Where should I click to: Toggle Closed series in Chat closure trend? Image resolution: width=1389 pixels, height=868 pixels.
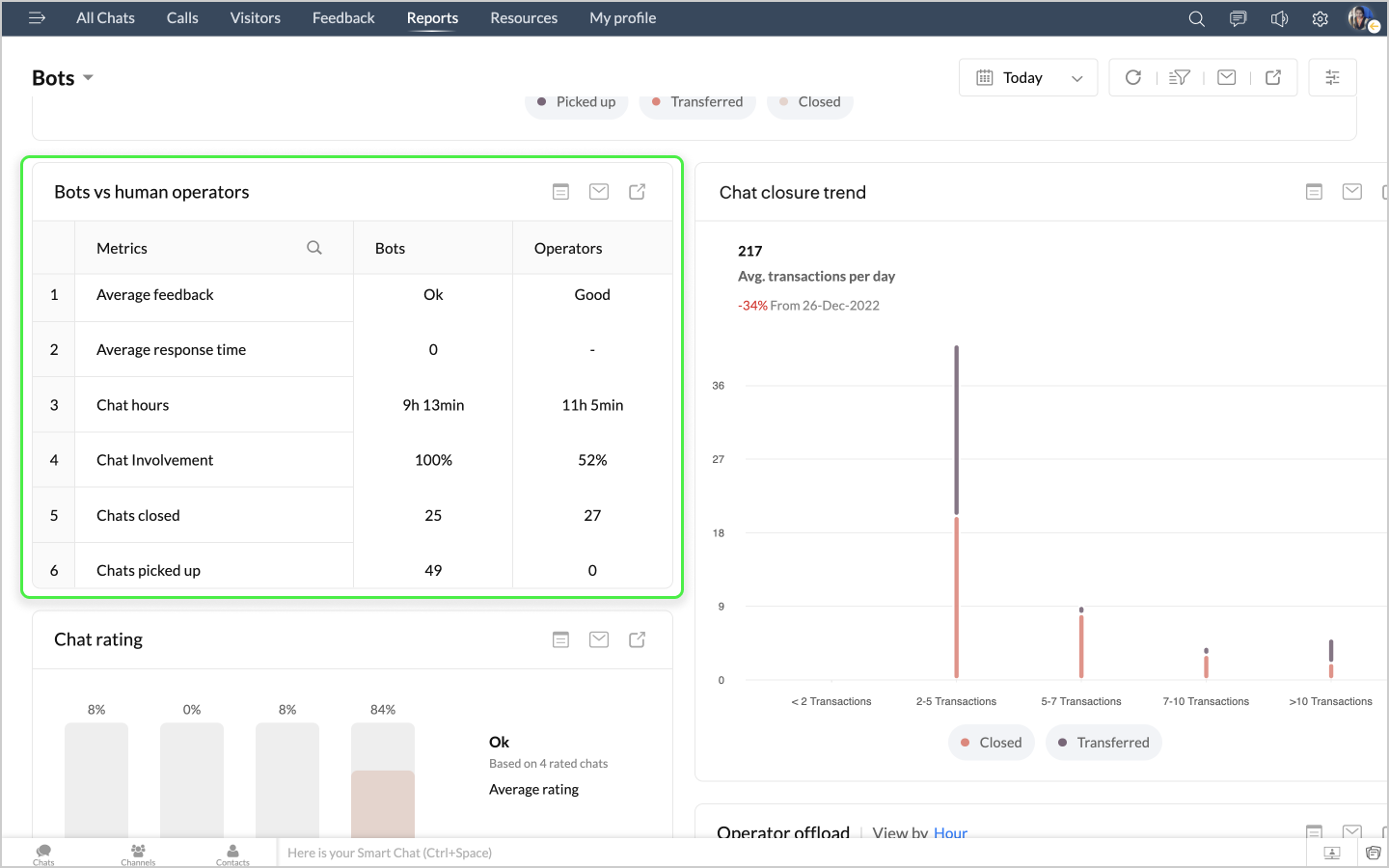[991, 743]
